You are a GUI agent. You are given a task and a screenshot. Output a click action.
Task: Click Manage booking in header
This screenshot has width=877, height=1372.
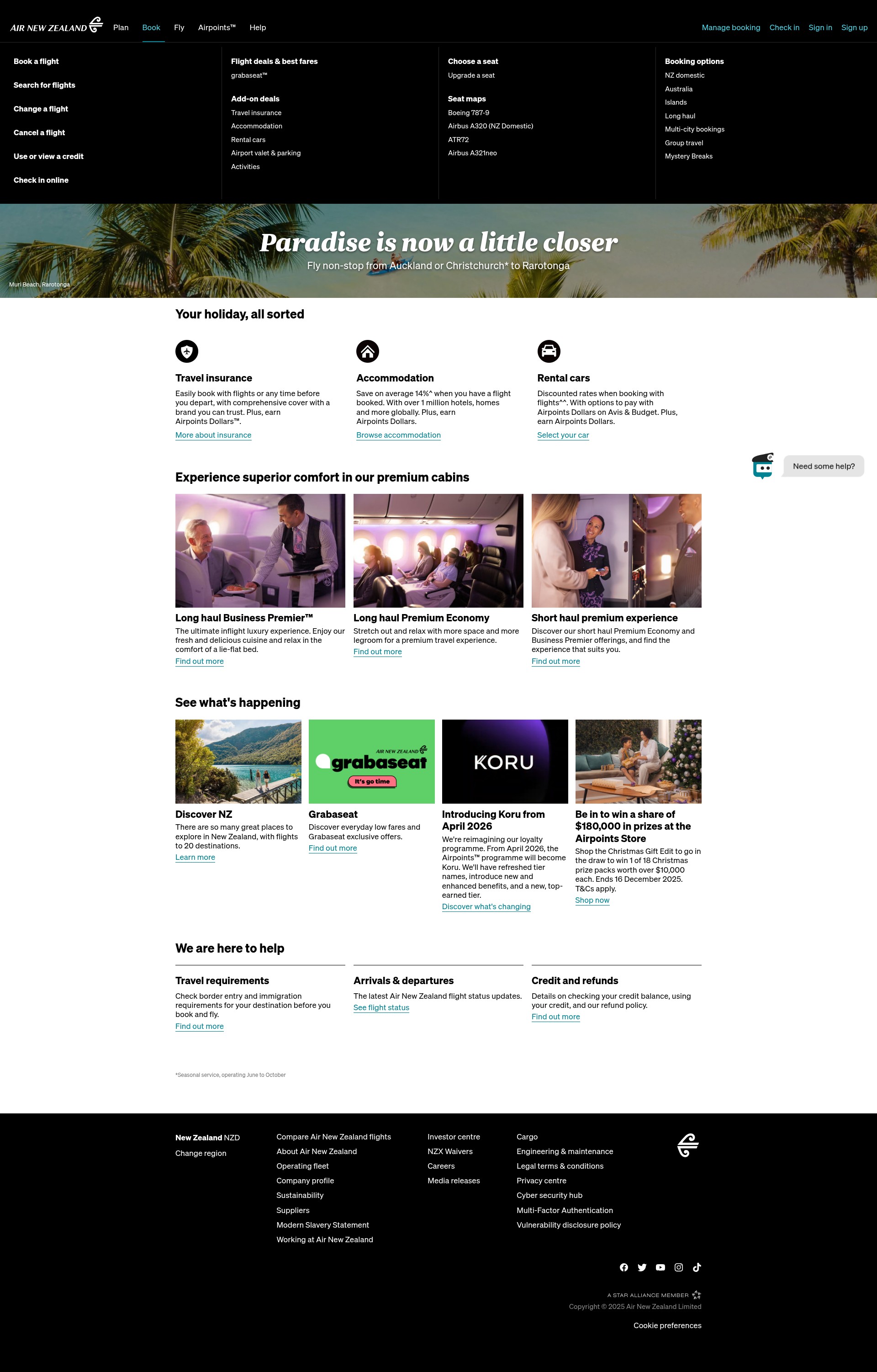pos(731,27)
